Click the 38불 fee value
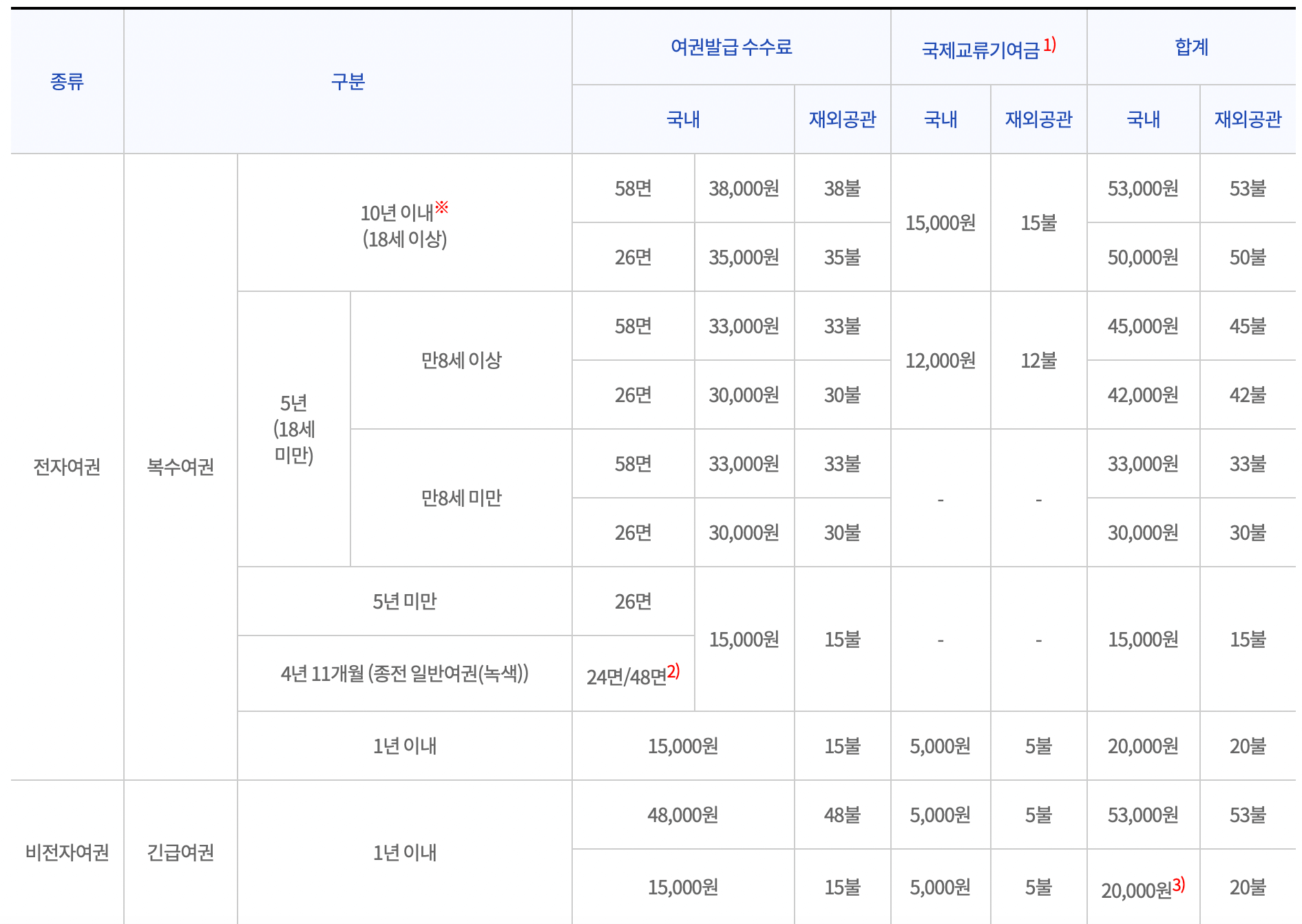 (x=842, y=188)
